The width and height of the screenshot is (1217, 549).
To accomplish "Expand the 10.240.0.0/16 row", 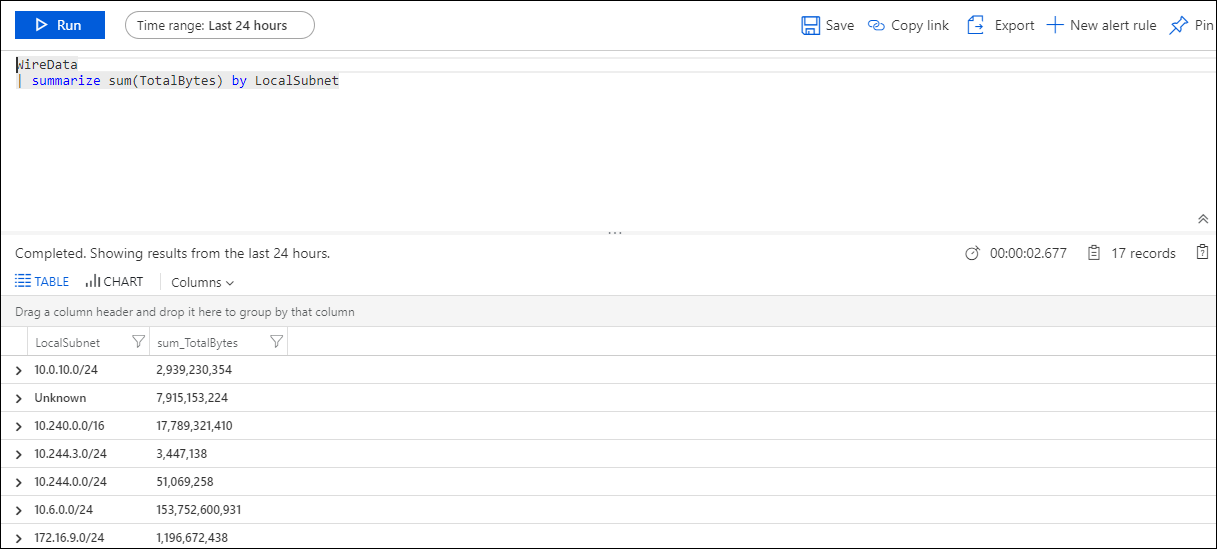I will pyautogui.click(x=18, y=426).
